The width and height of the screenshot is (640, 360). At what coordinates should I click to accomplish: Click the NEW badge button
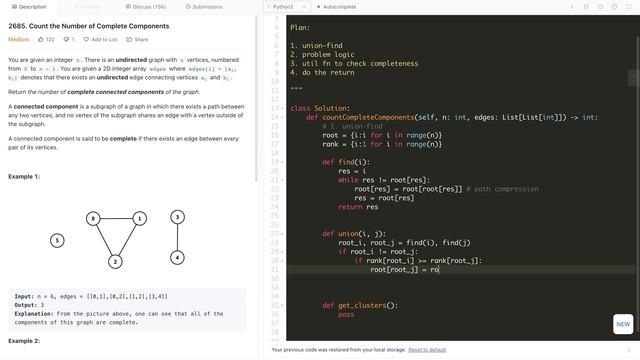click(x=623, y=324)
